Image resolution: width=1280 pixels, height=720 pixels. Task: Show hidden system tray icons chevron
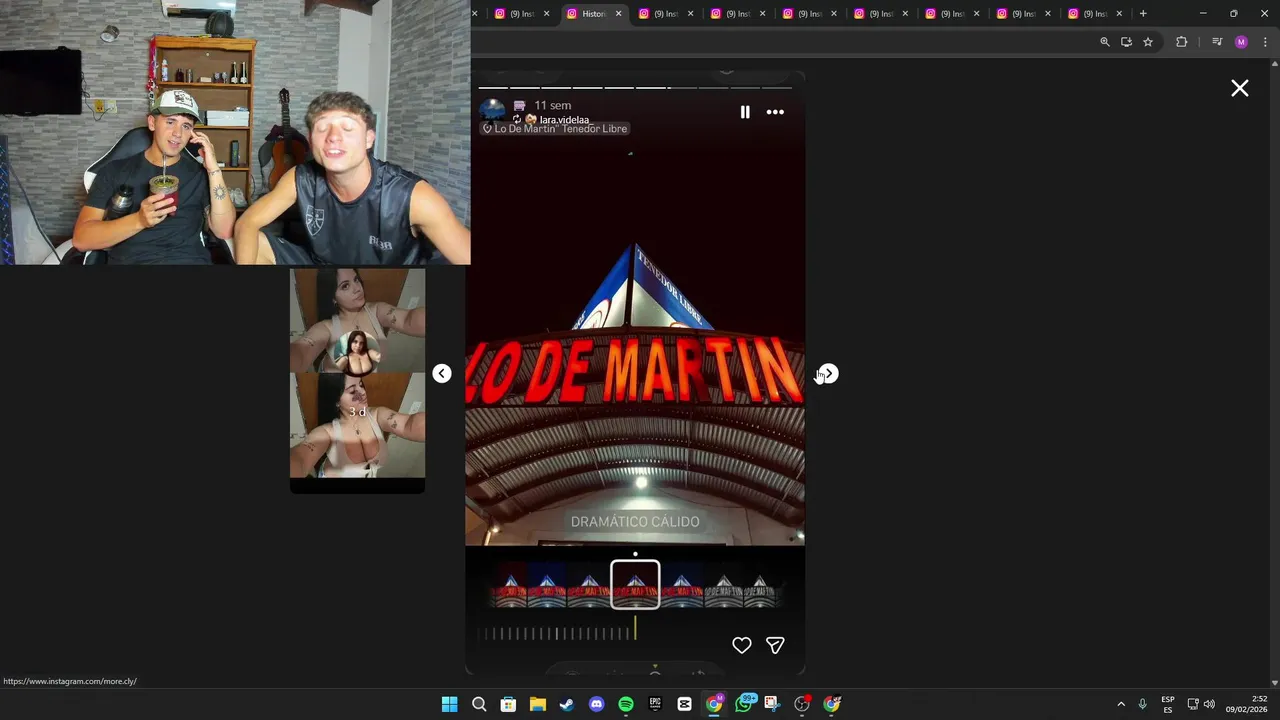coord(1121,704)
